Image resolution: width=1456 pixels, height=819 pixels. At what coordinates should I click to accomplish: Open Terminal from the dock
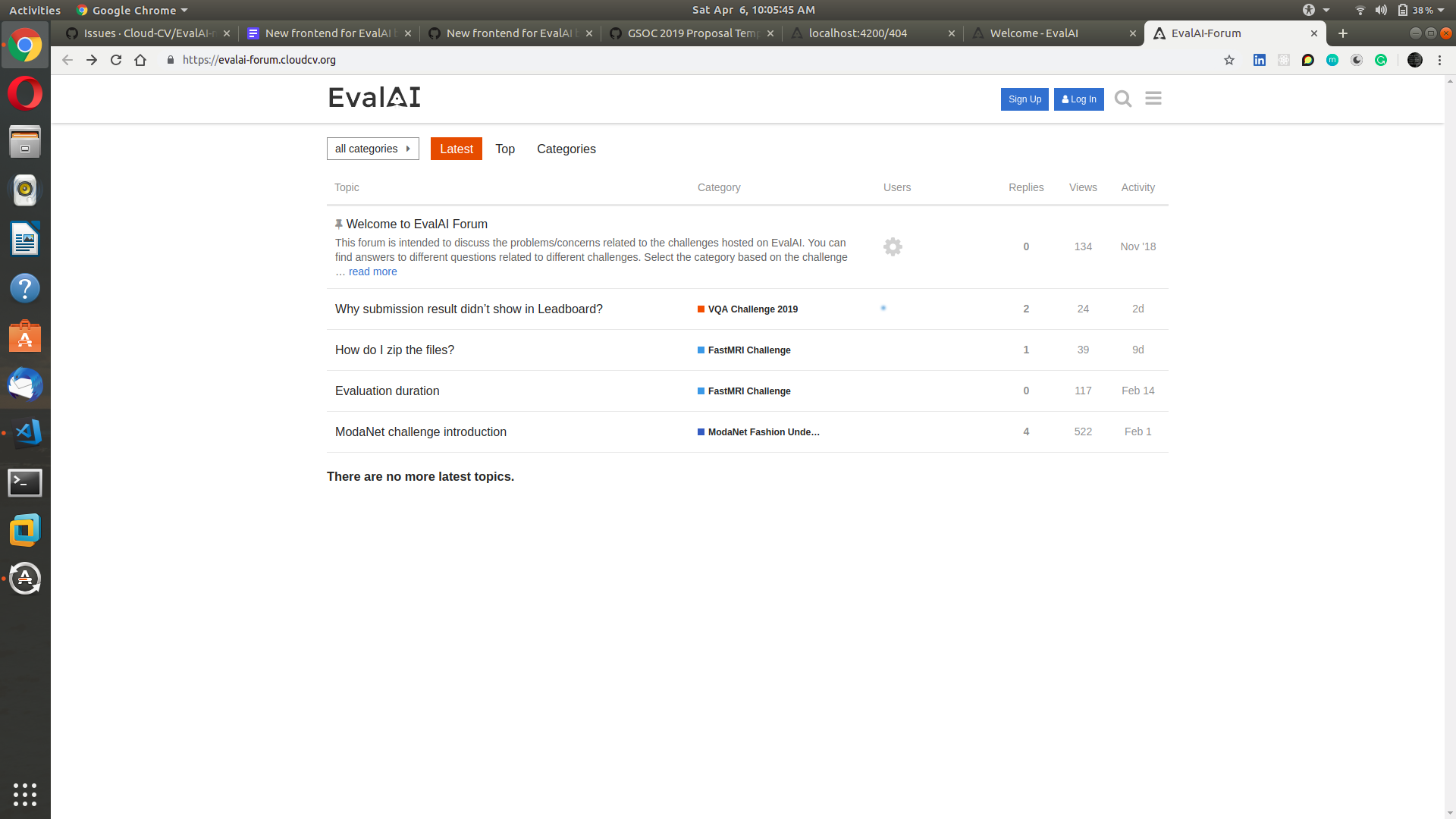(x=25, y=482)
